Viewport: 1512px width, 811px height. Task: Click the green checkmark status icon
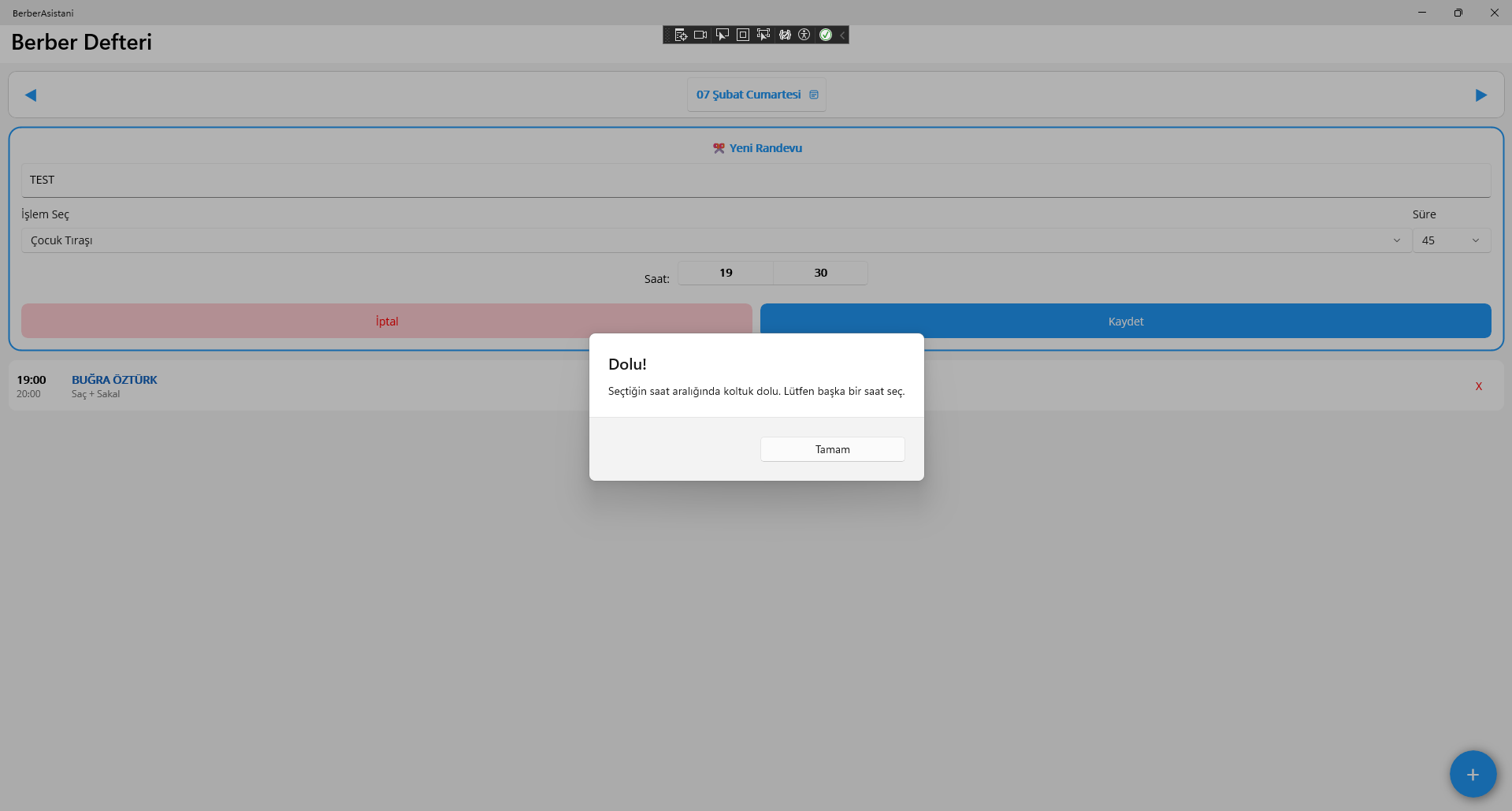point(826,35)
